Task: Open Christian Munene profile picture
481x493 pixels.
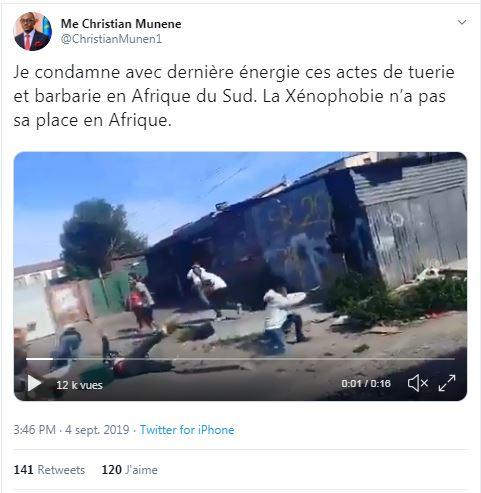Action: point(33,31)
